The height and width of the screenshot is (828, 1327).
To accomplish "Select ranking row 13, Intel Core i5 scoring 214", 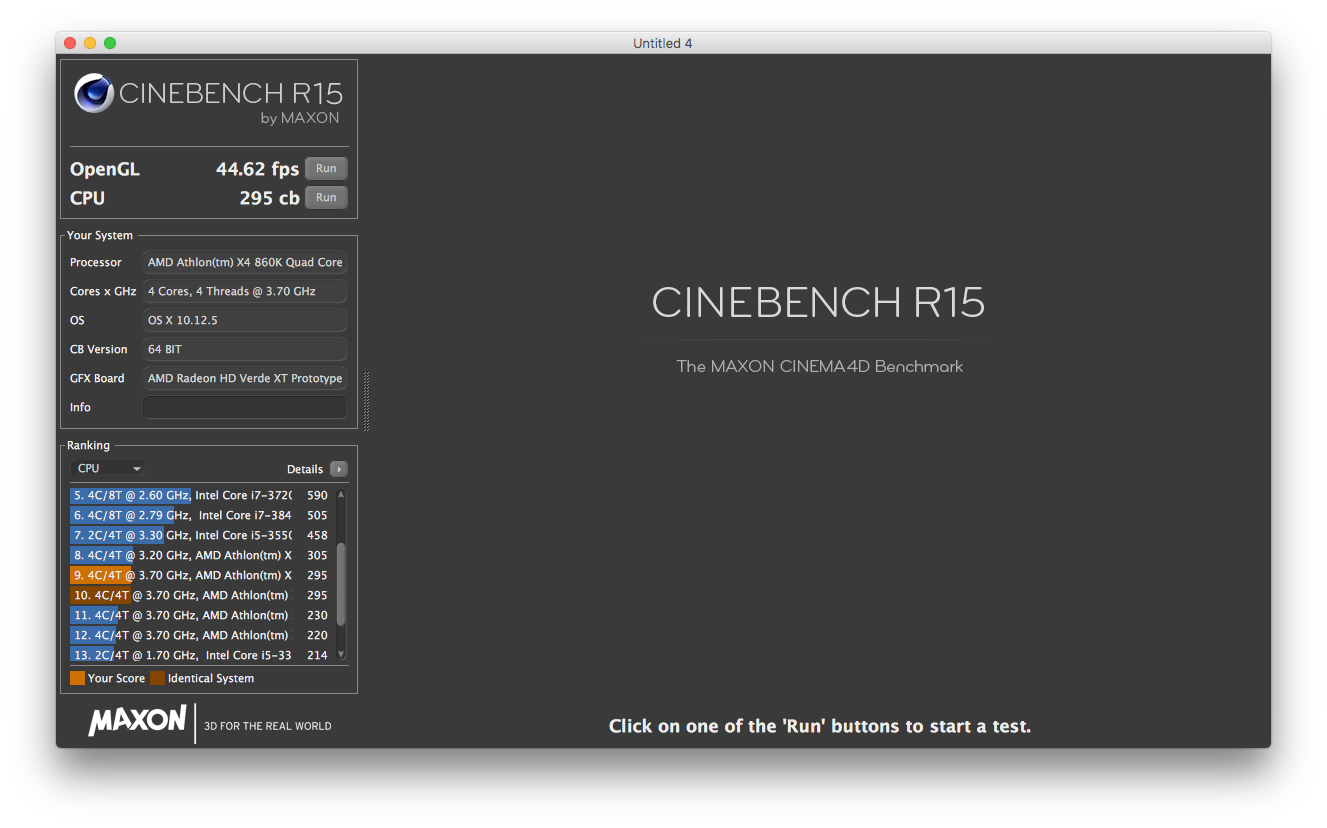I will 202,655.
